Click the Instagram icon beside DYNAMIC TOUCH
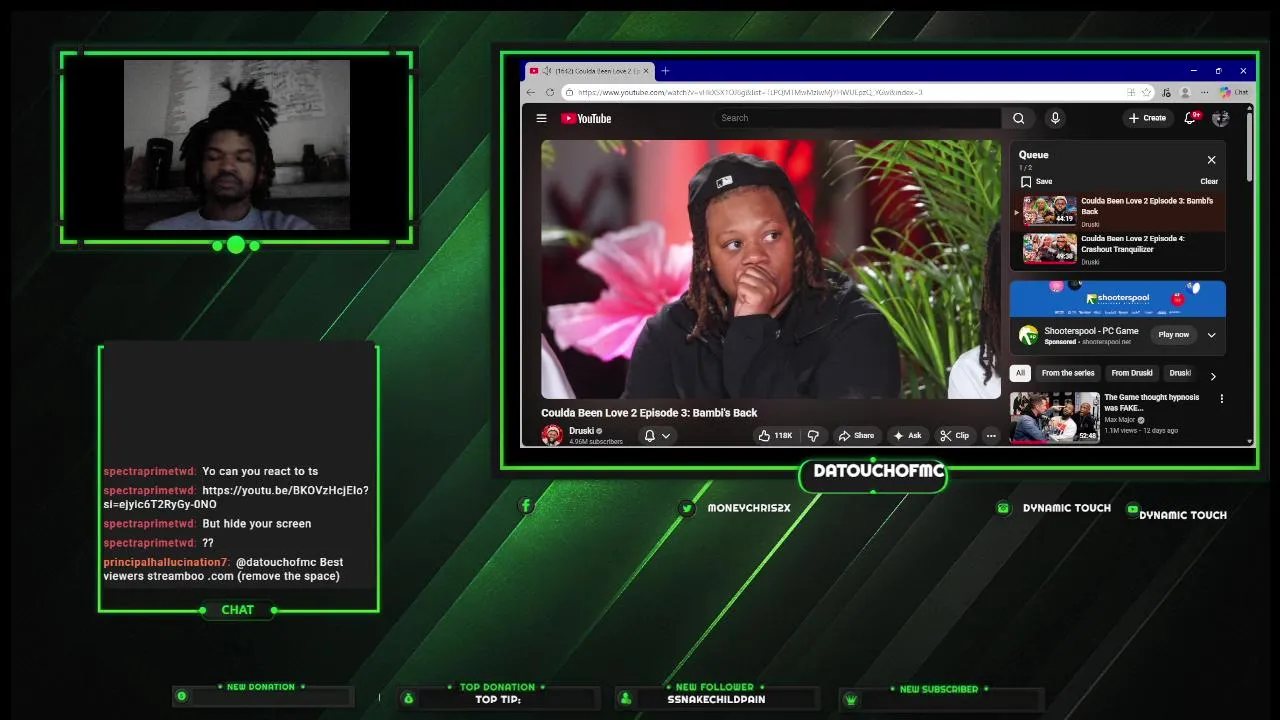1280x720 pixels. (x=1003, y=508)
